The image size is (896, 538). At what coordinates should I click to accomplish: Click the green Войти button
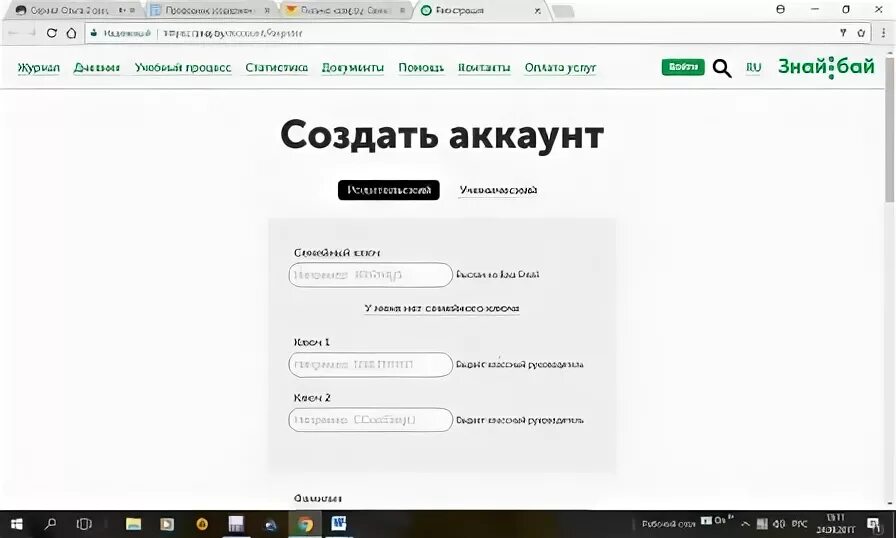click(x=683, y=67)
